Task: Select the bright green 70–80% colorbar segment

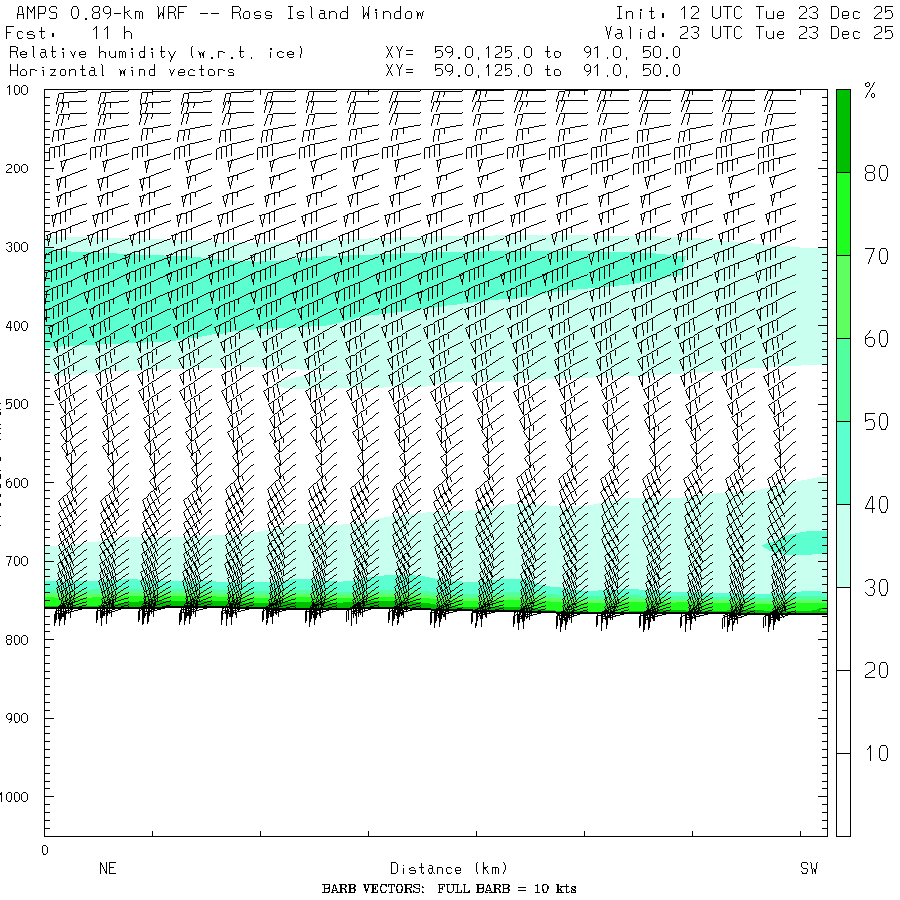Action: pyautogui.click(x=843, y=213)
